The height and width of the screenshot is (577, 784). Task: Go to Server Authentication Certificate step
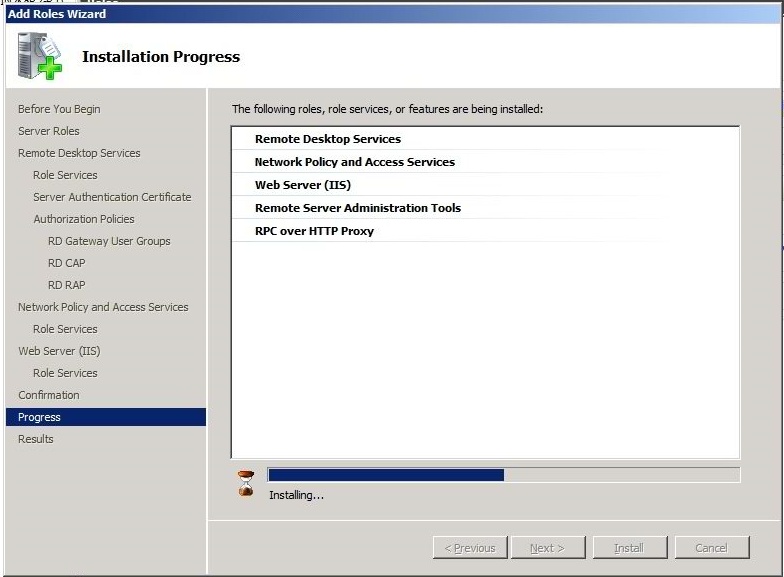point(112,197)
